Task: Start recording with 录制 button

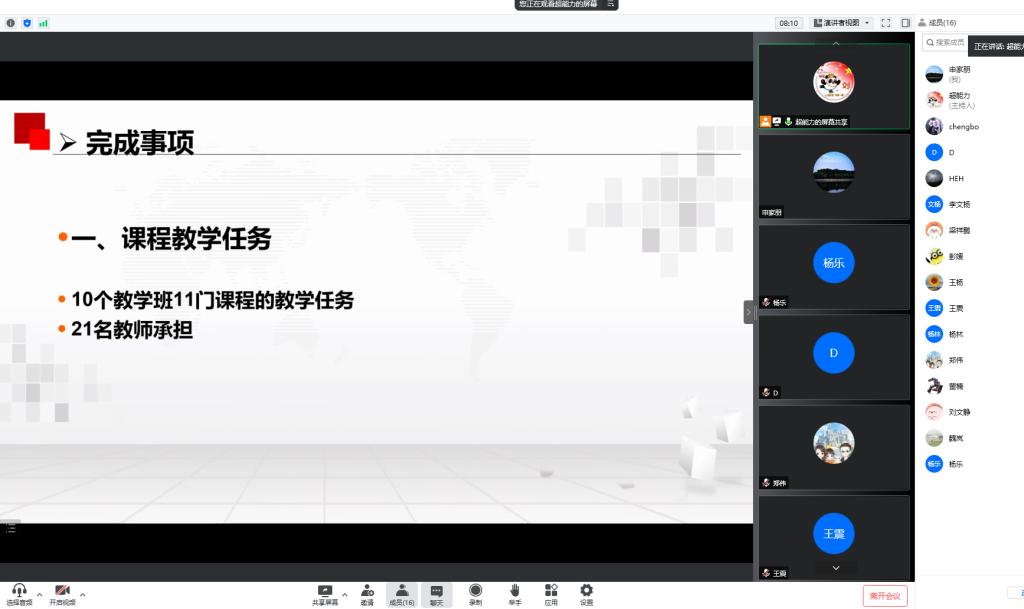Action: point(475,592)
